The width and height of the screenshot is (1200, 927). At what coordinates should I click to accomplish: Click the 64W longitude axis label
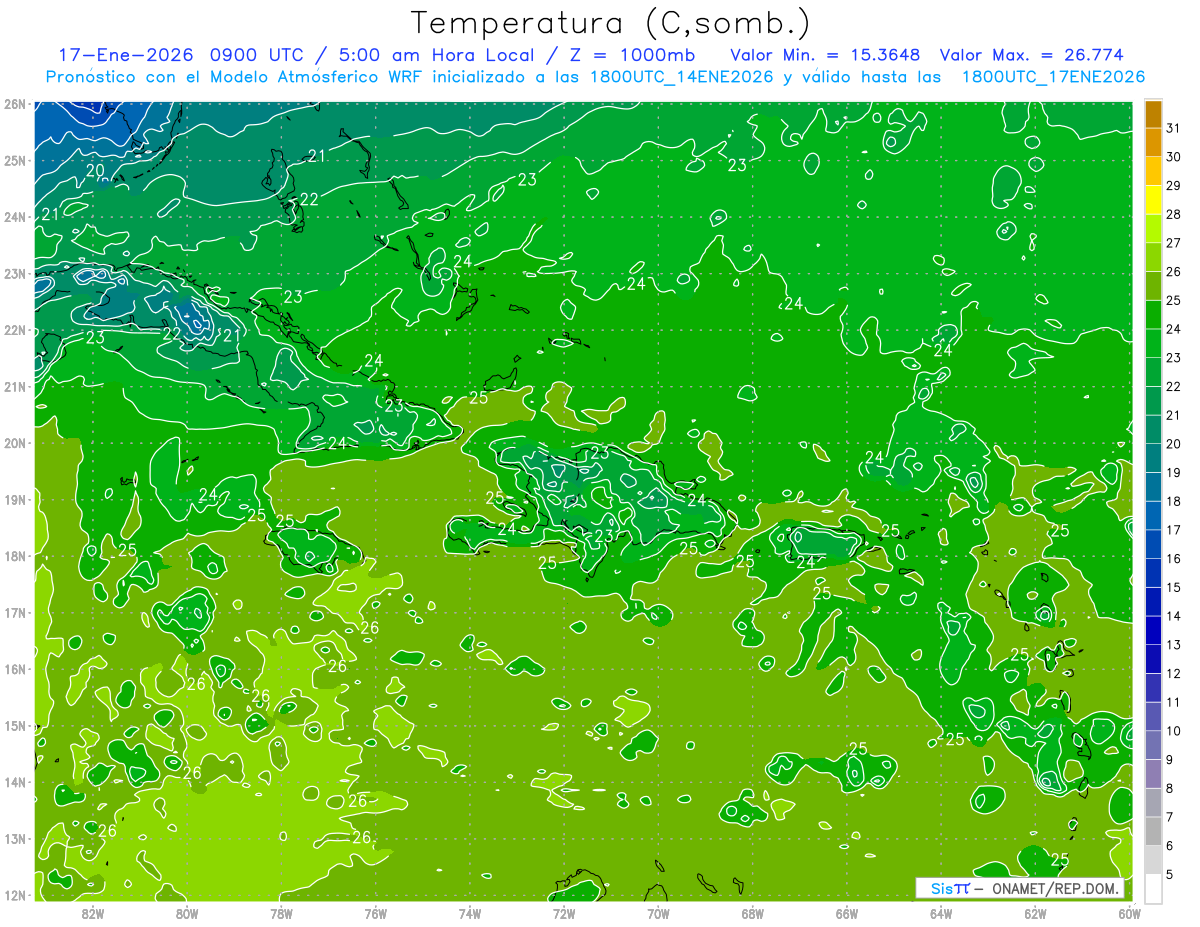941,913
